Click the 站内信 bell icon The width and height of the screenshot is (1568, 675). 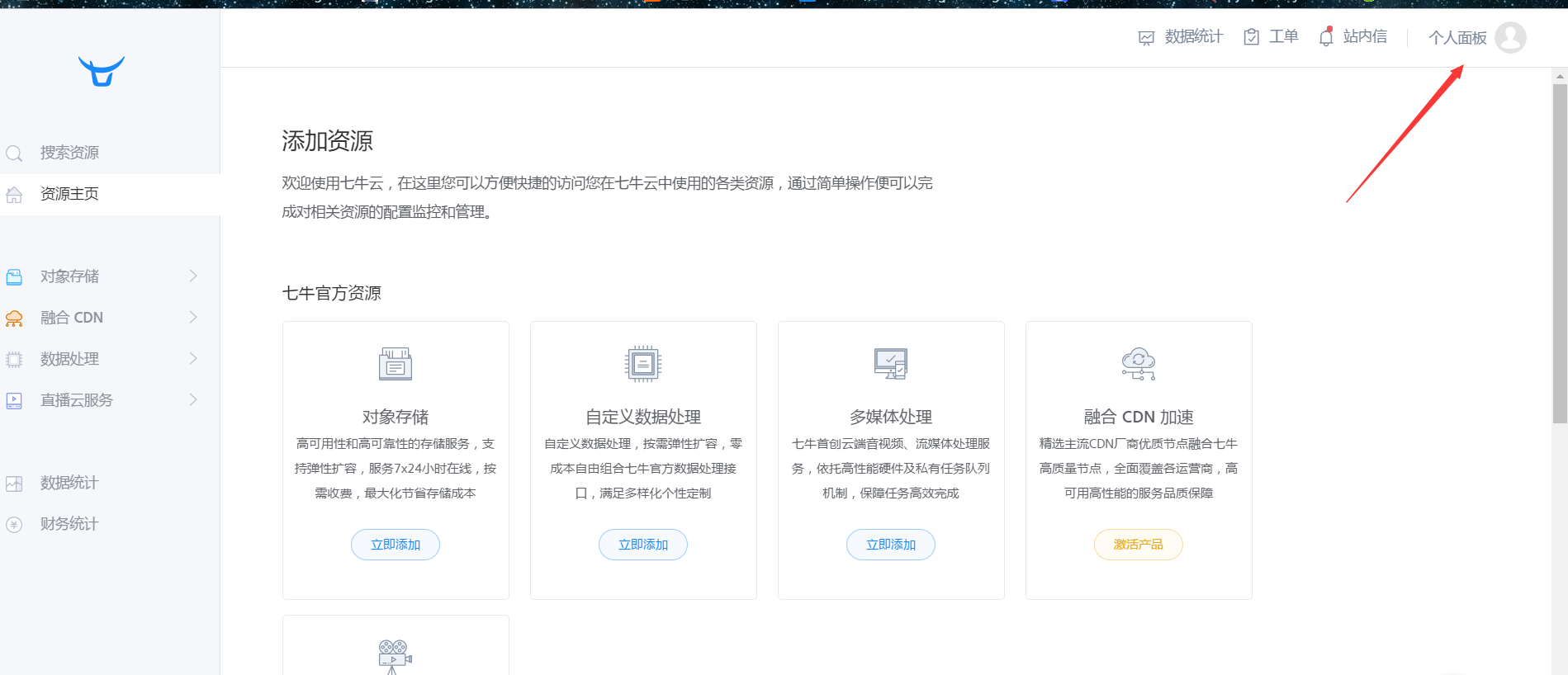coord(1326,37)
